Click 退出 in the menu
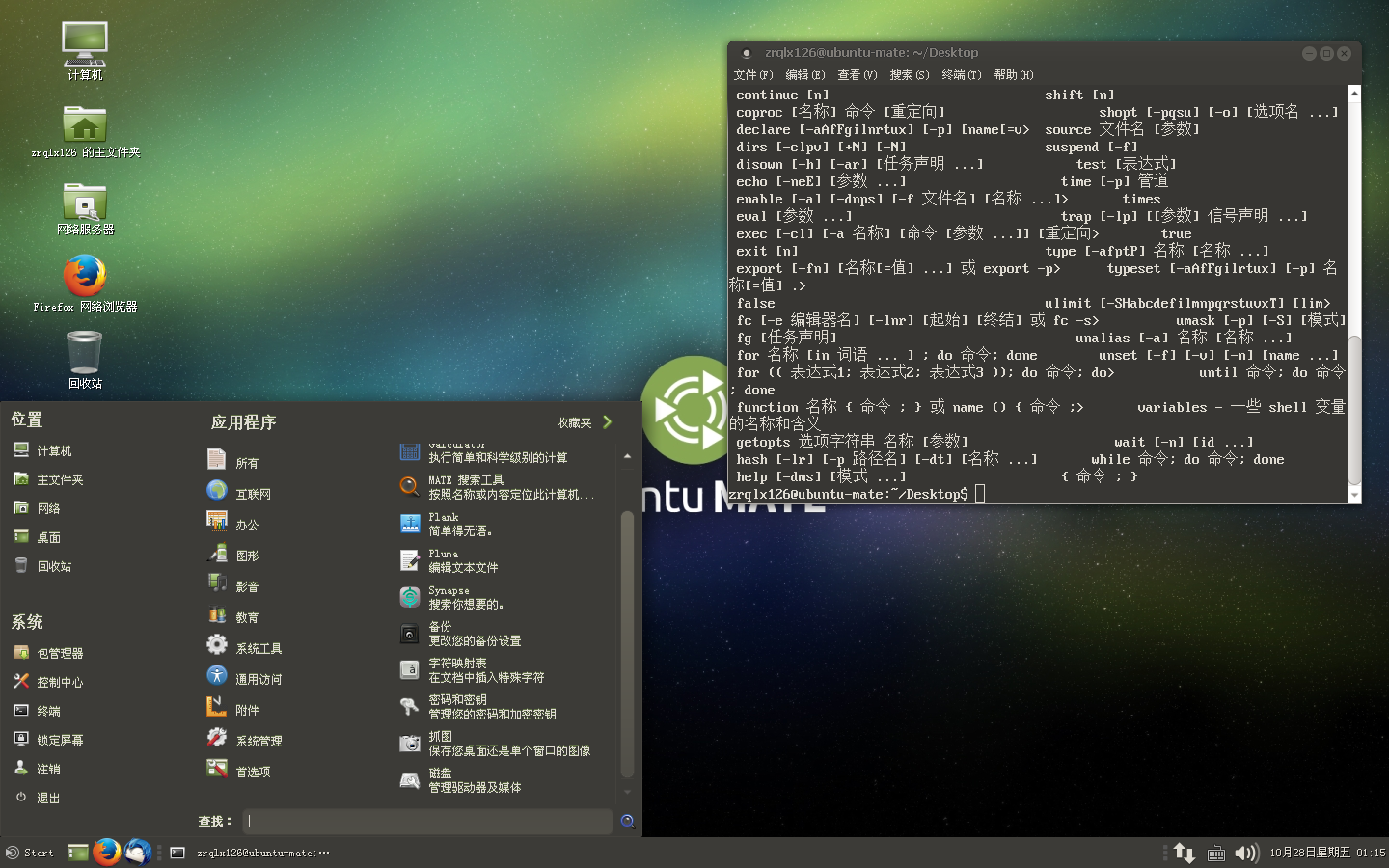This screenshot has height=868, width=1389. coord(38,798)
